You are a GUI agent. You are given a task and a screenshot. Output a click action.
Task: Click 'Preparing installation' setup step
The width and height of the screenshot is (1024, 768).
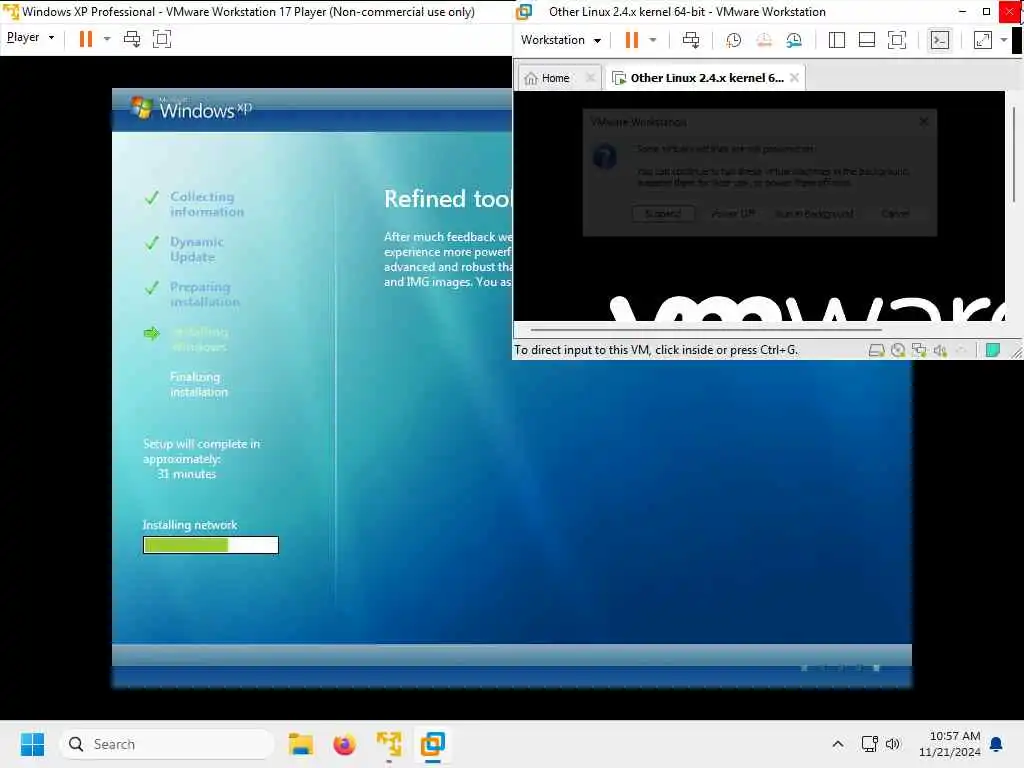pyautogui.click(x=204, y=294)
